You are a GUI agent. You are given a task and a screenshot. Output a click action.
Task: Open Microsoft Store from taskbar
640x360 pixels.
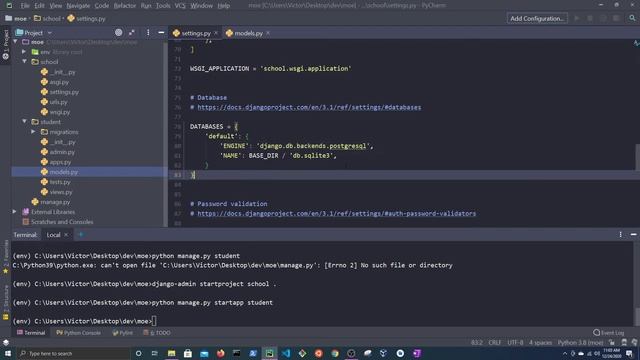pos(188,353)
